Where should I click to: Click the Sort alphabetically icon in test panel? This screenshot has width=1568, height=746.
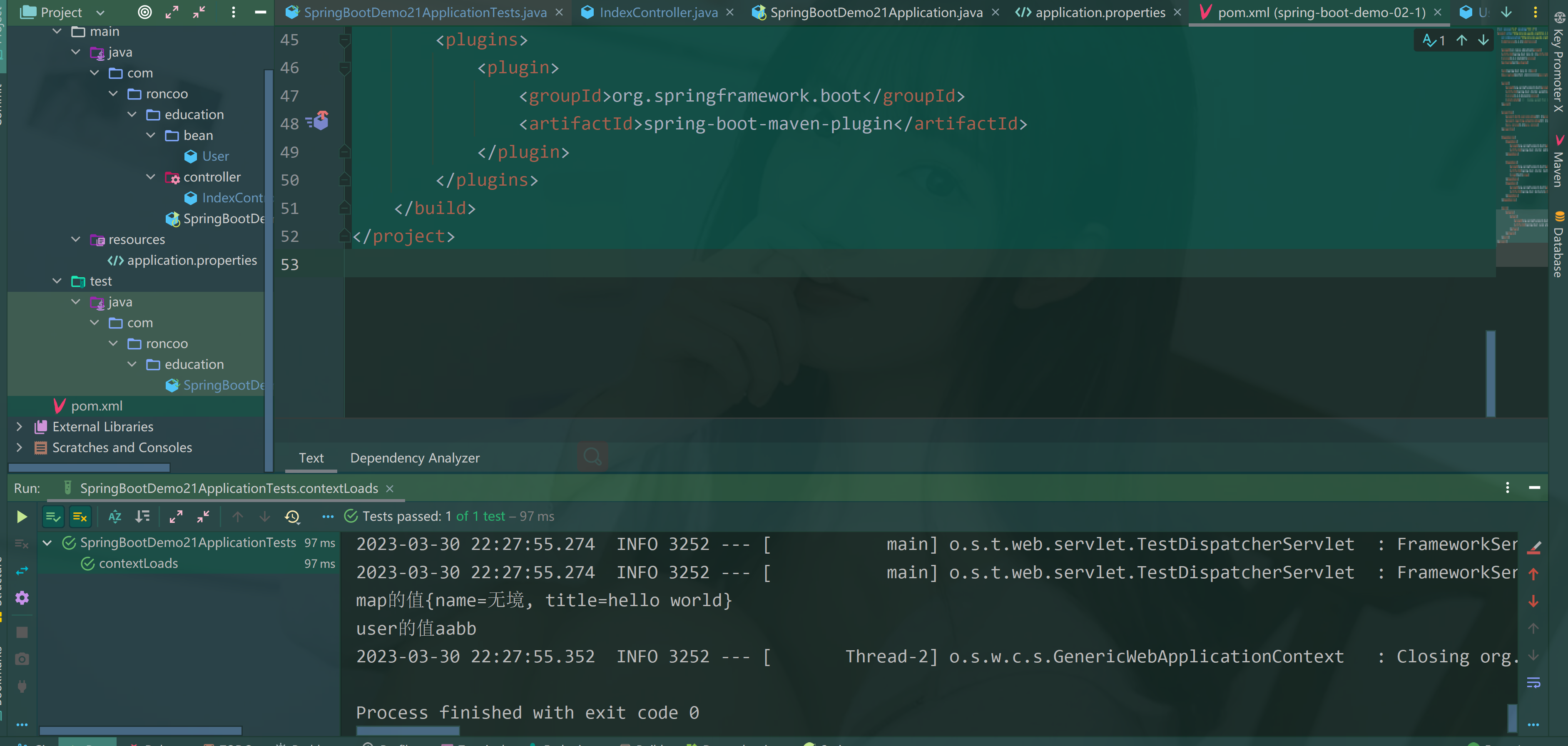115,515
